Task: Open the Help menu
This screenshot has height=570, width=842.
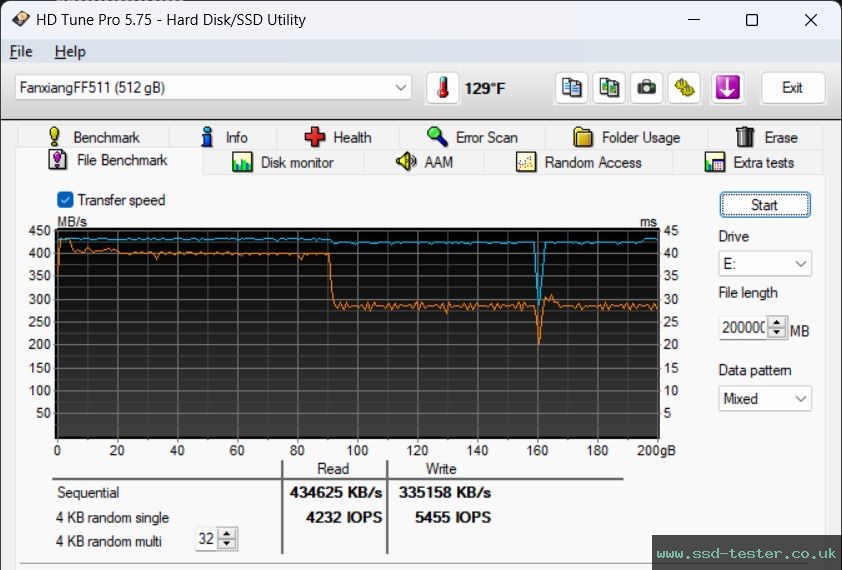Action: (70, 52)
